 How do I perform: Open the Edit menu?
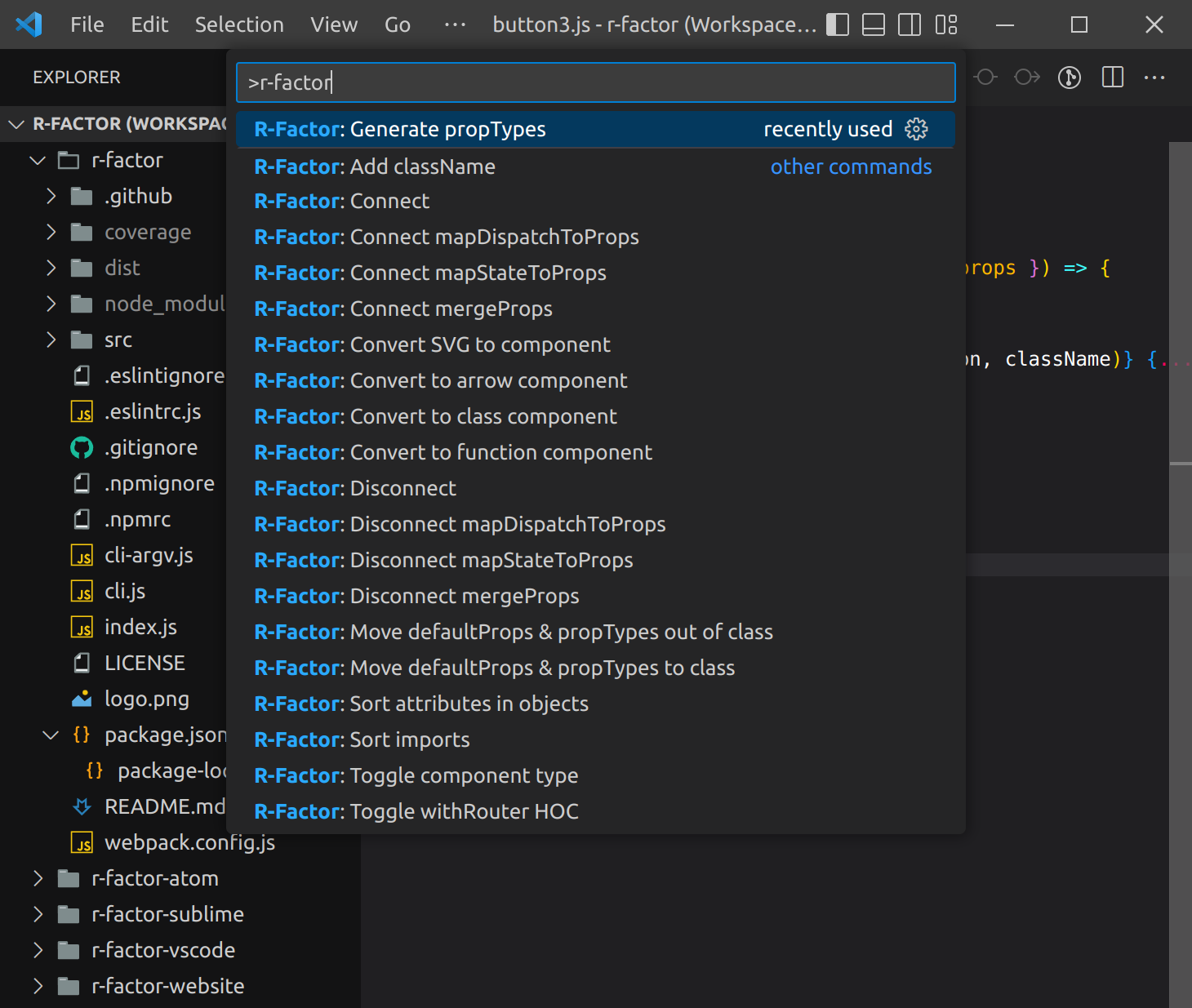pos(149,24)
